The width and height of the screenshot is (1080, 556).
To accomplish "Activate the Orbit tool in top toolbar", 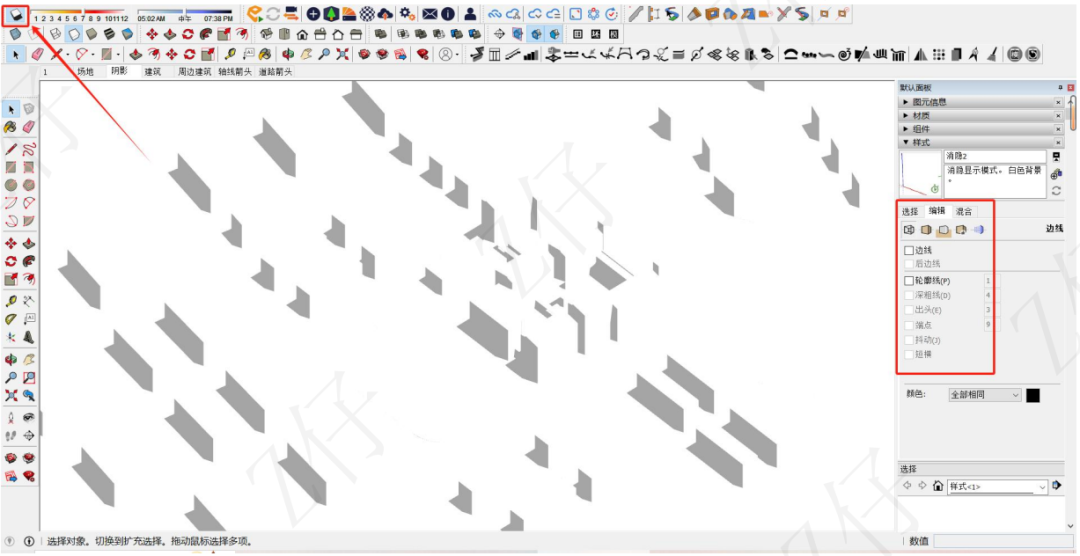I will (289, 54).
